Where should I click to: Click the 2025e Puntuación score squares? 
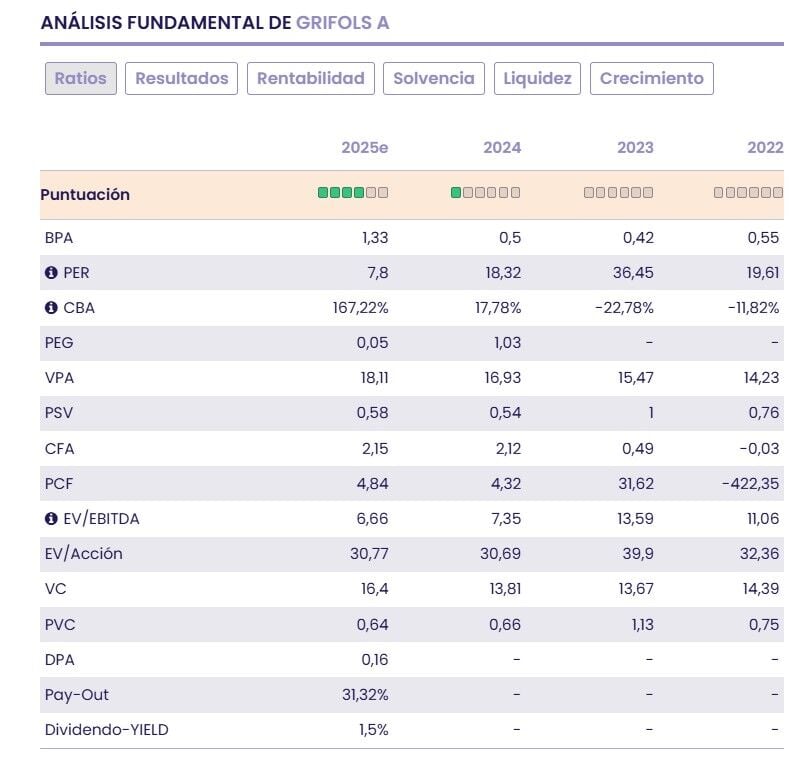(x=353, y=193)
